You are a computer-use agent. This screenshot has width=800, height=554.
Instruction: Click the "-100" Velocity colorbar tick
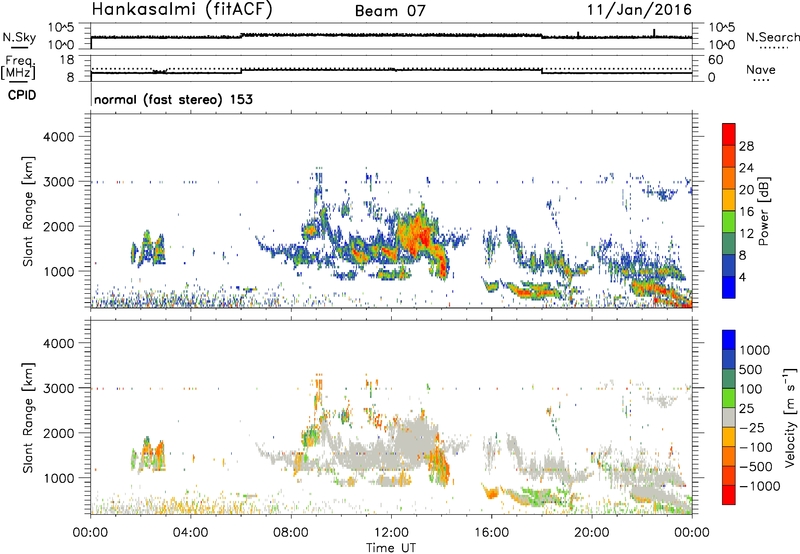[x=756, y=447]
